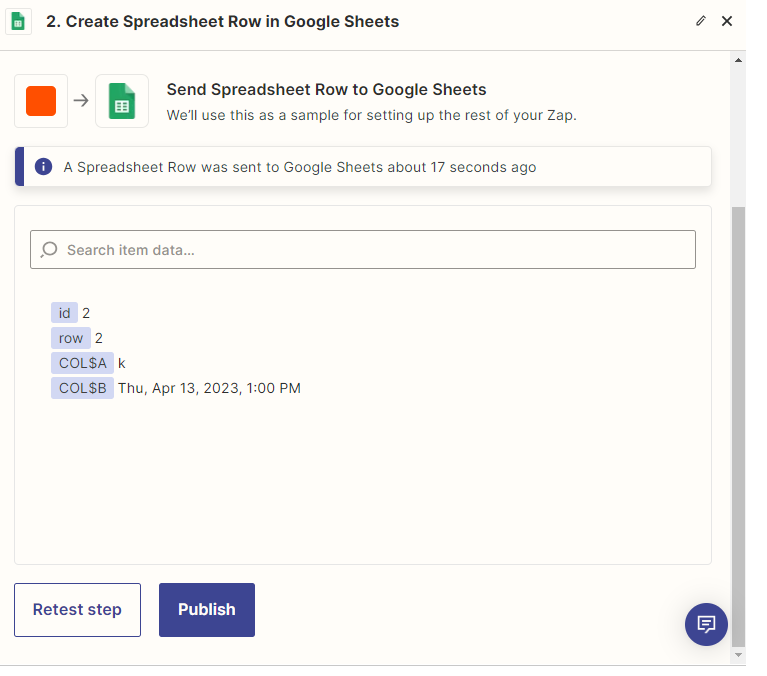The width and height of the screenshot is (767, 676).
Task: Close the step editor panel
Action: pyautogui.click(x=727, y=21)
